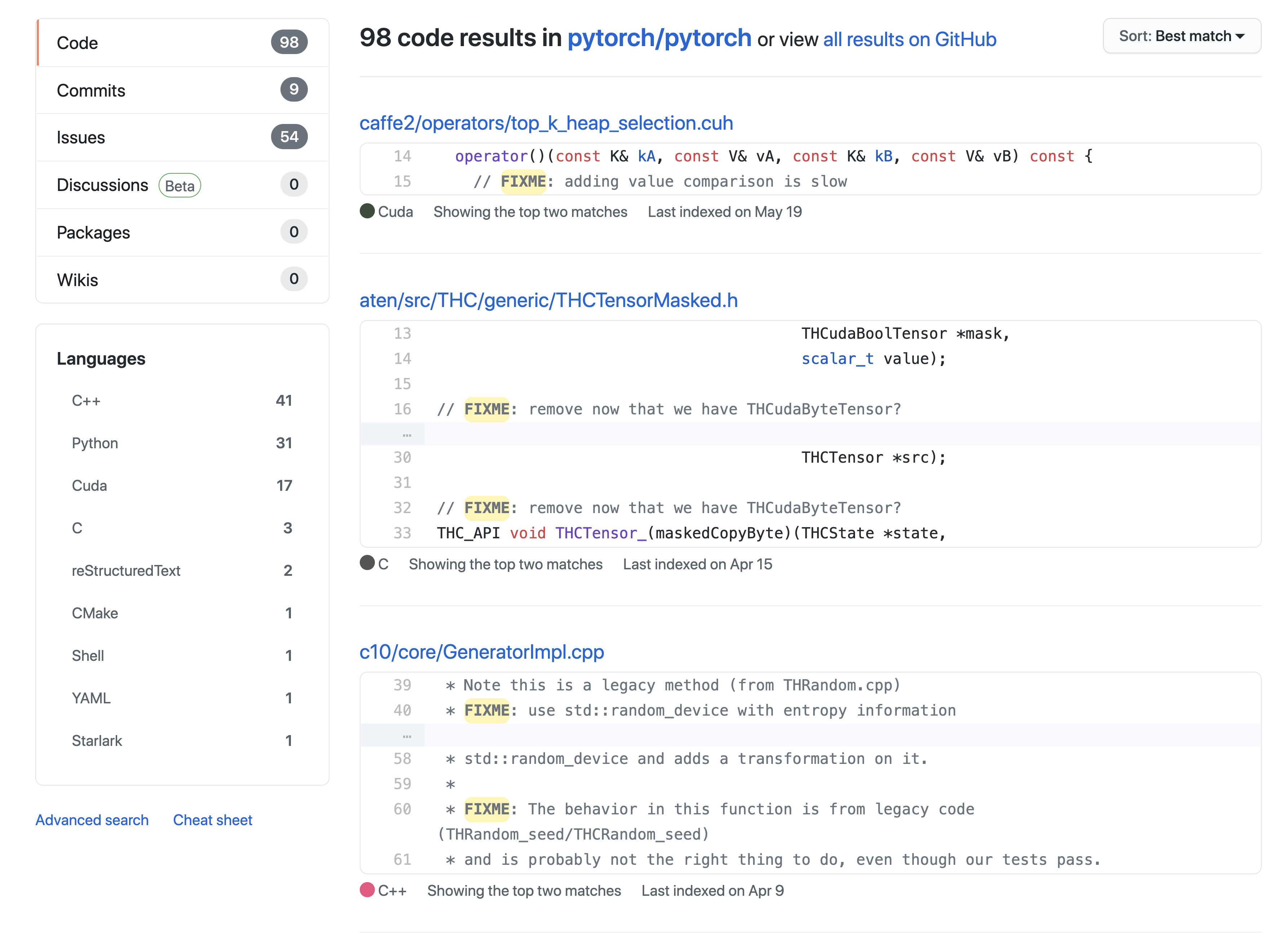Filter results by C language
Image resolution: width=1284 pixels, height=952 pixels.
[182, 528]
